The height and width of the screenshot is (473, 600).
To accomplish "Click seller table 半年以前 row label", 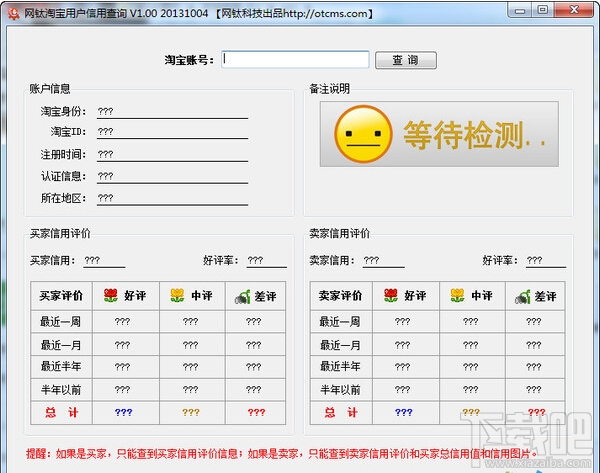I will (x=340, y=390).
